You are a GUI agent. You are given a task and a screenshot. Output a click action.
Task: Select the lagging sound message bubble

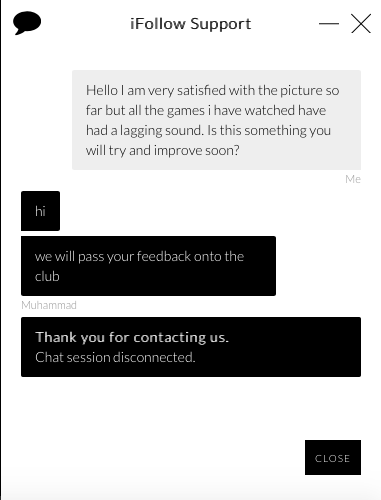tap(216, 120)
